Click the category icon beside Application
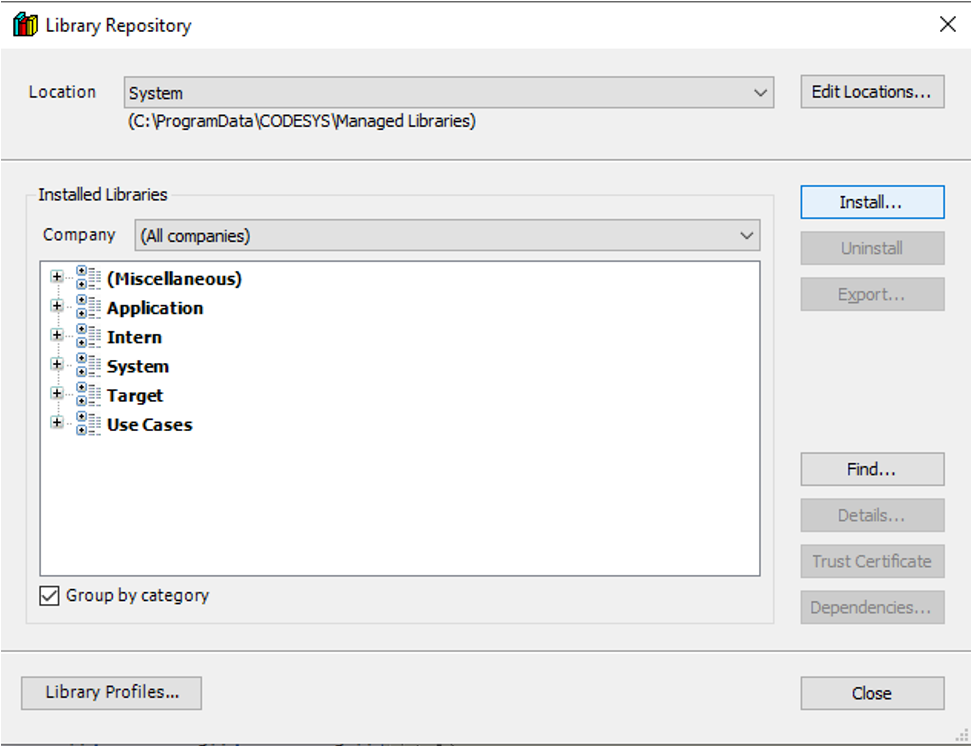Screen dimensions: 972x746 (88, 307)
